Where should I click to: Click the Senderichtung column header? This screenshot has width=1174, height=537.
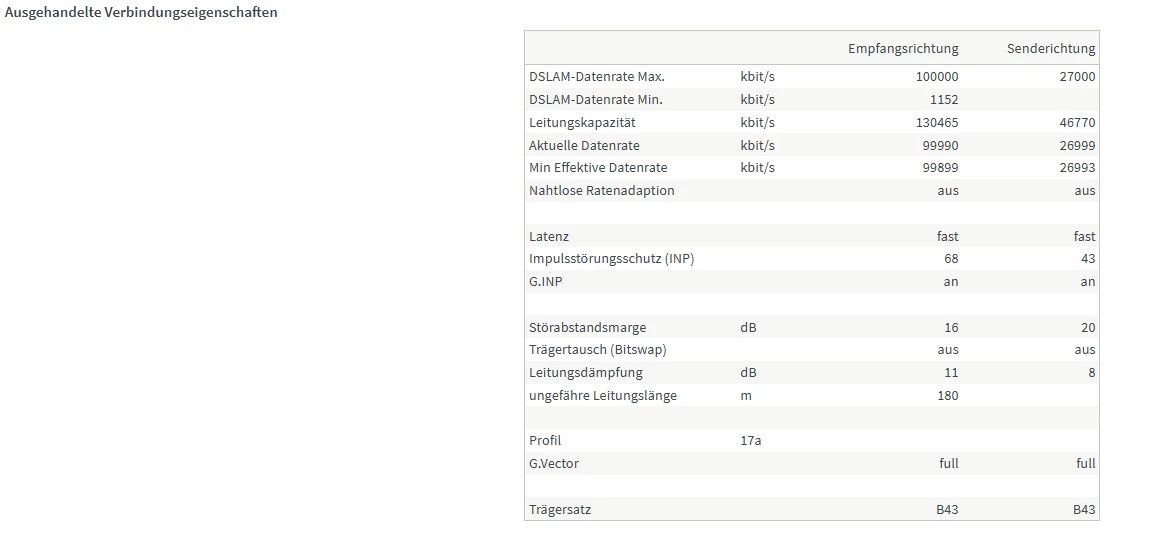1051,48
